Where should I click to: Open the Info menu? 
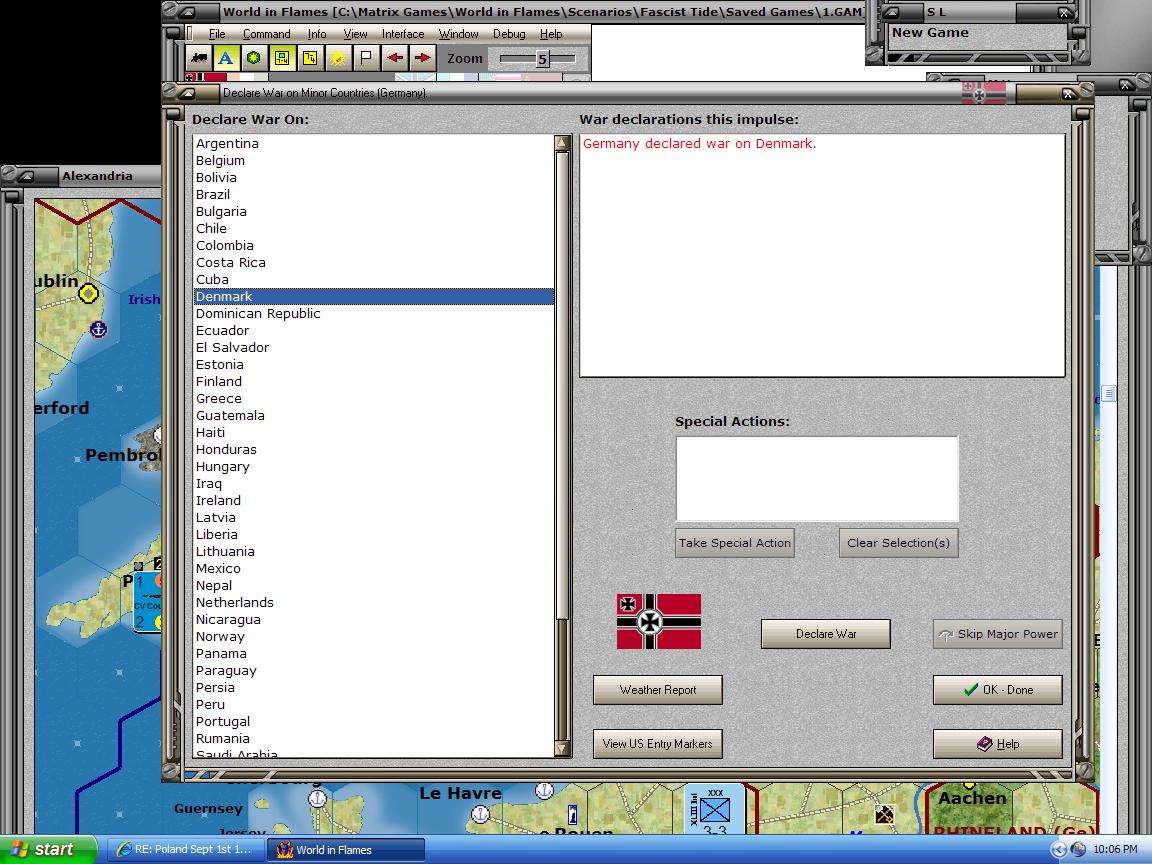coord(317,34)
